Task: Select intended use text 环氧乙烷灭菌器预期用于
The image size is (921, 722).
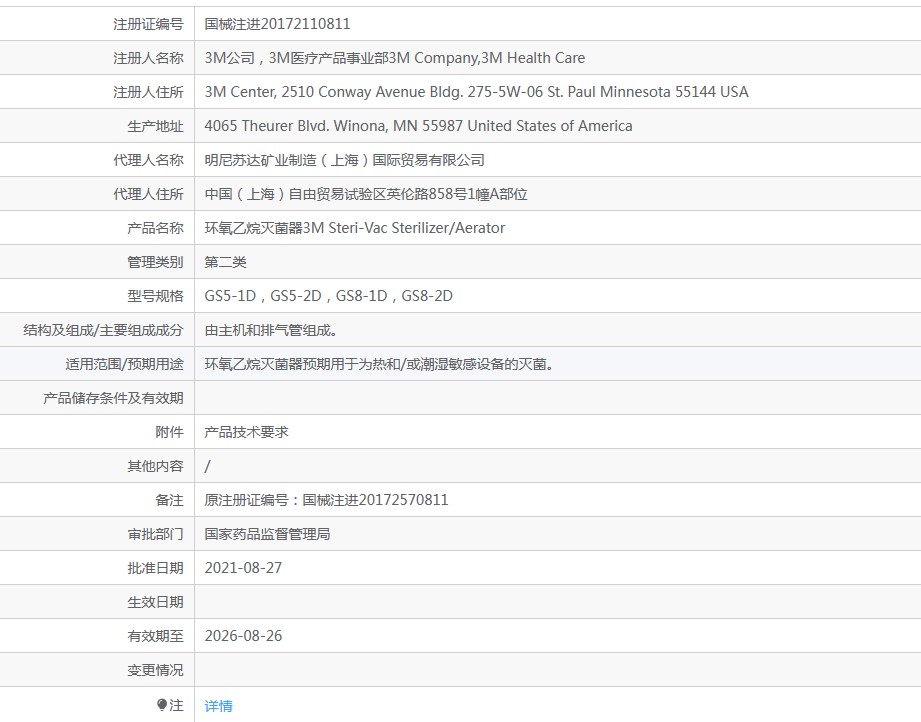Action: [274, 364]
